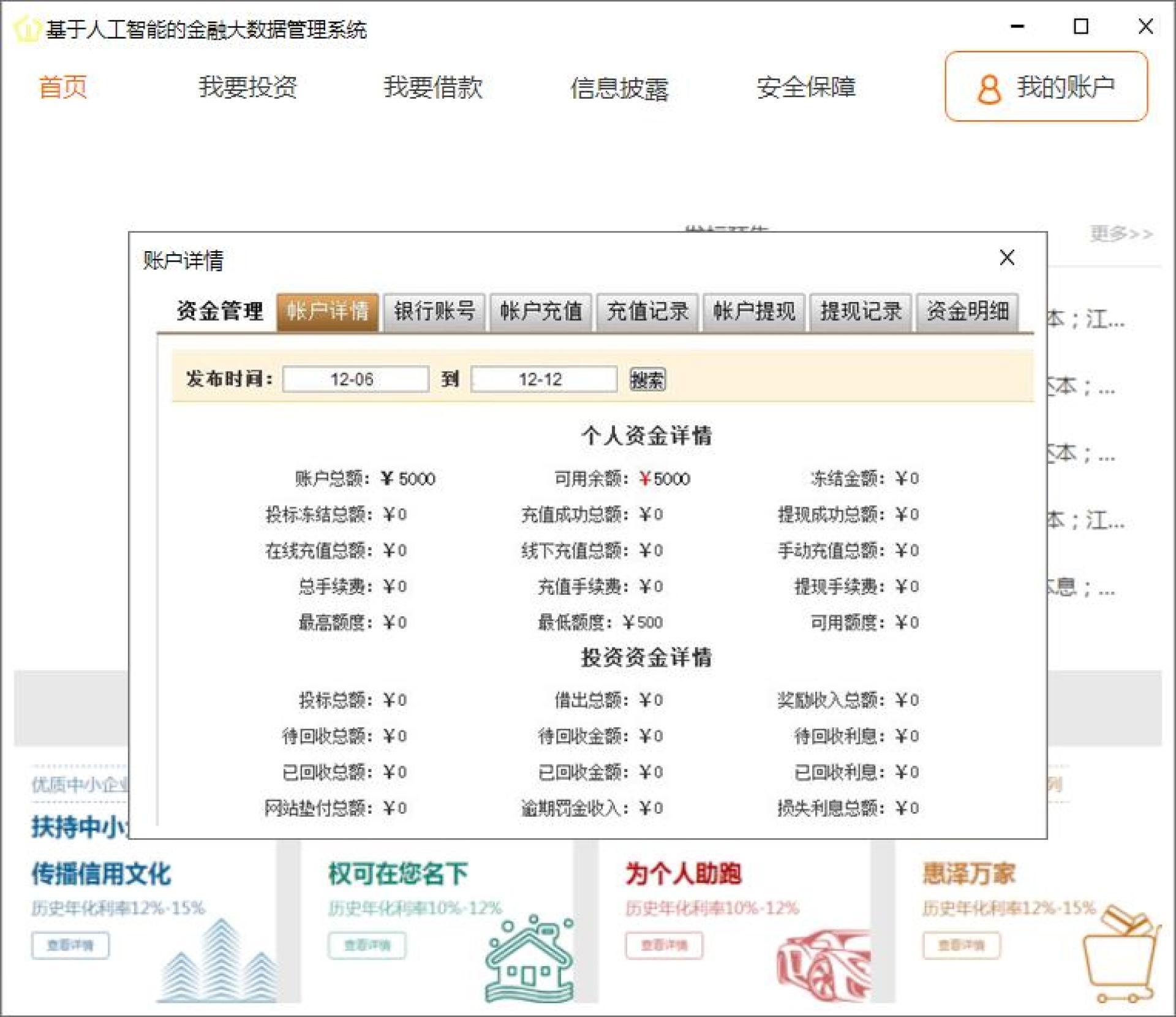The width and height of the screenshot is (1176, 1017).
Task: Click the user avatar icon in 我的账户
Action: coord(989,89)
